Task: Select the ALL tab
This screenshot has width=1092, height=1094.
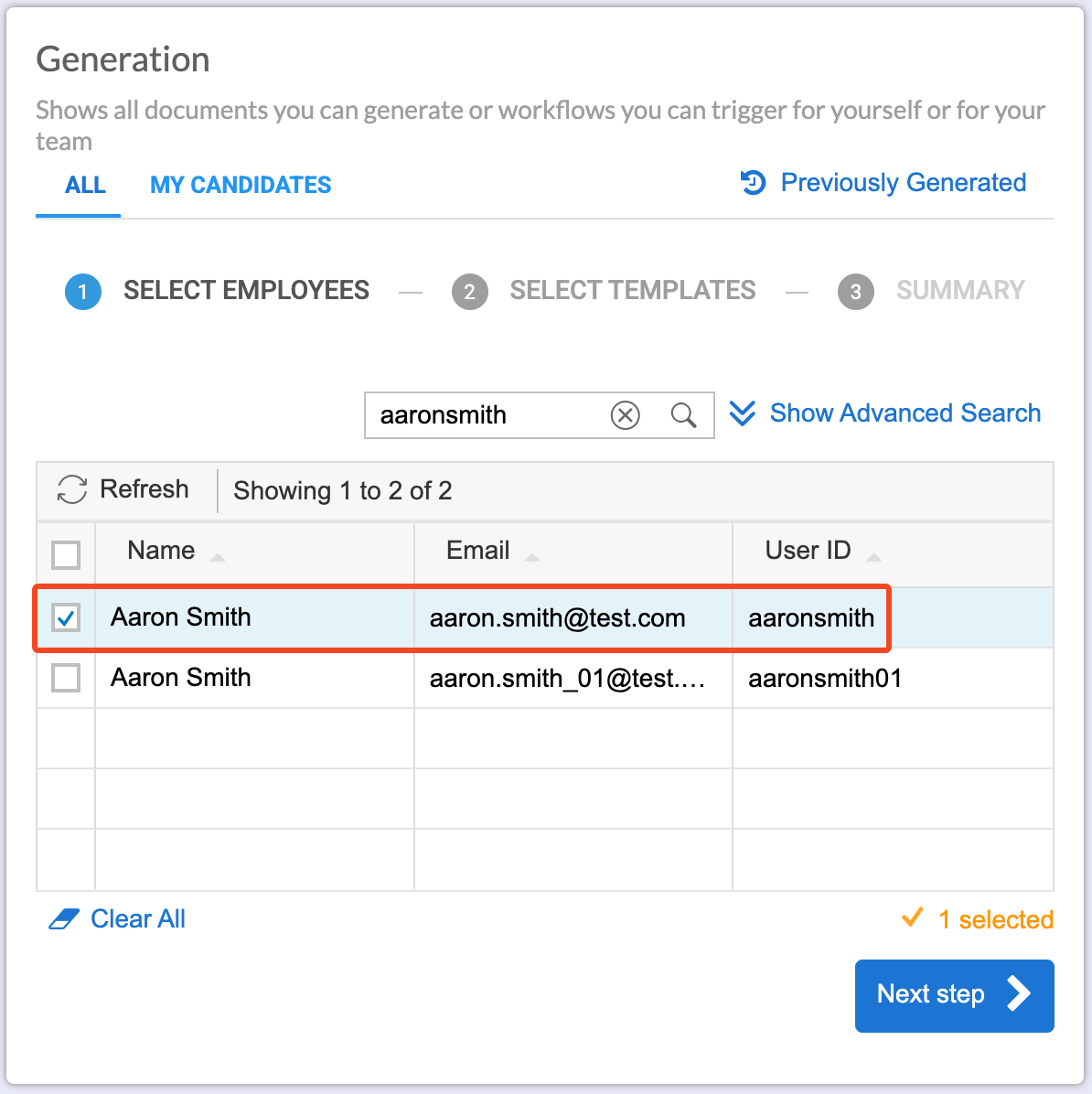Action: (x=85, y=185)
